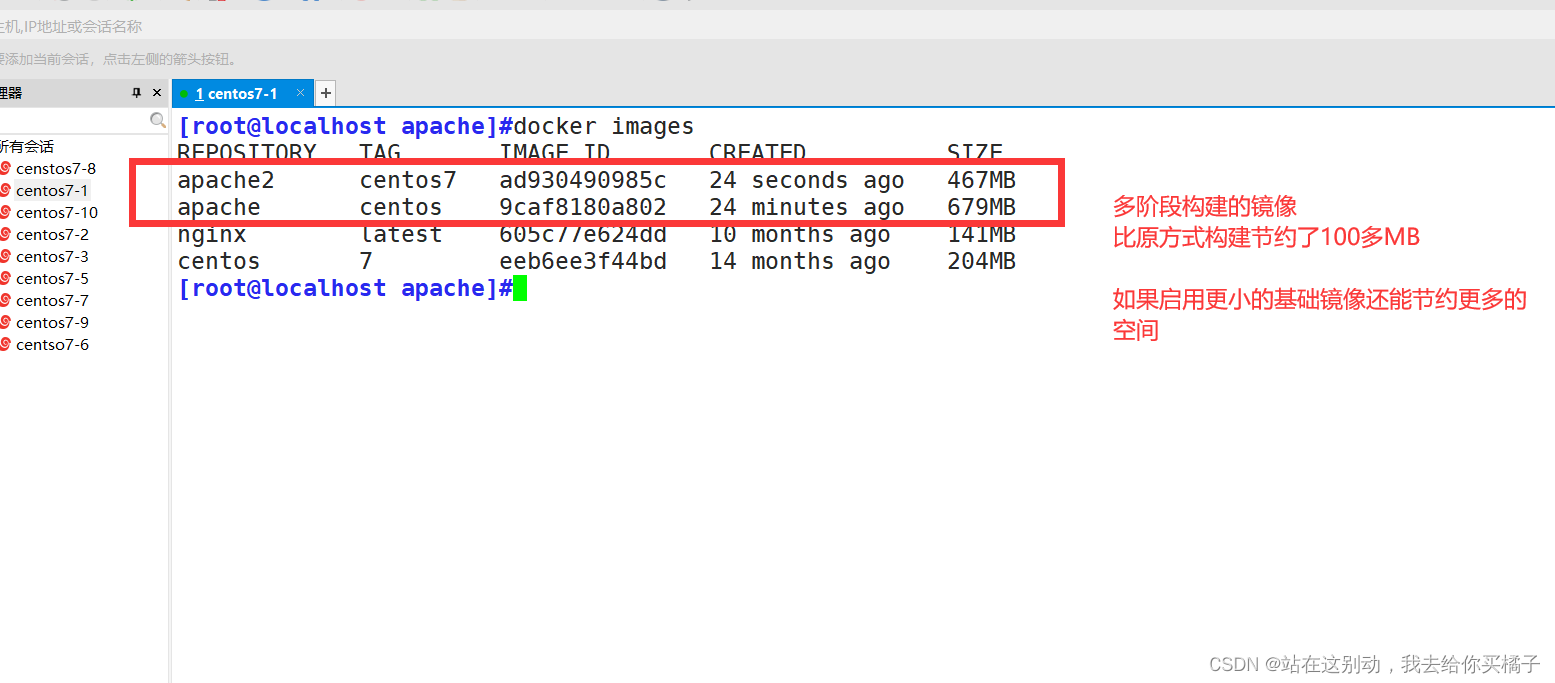
Task: Click the session search magnifier icon
Action: [x=157, y=120]
